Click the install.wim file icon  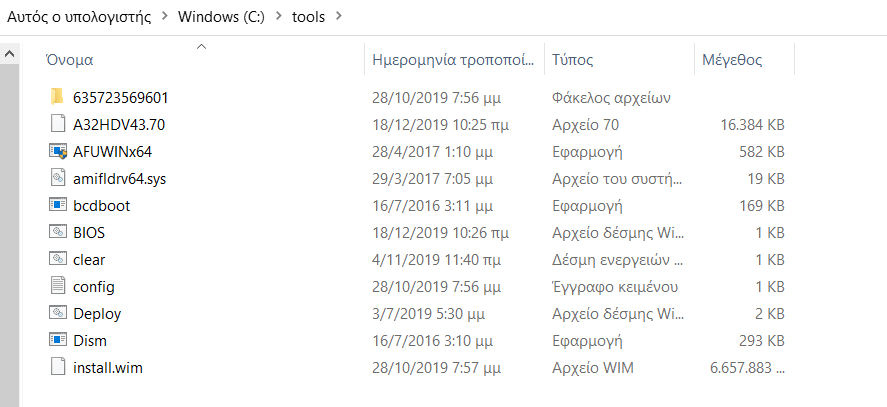click(x=56, y=368)
